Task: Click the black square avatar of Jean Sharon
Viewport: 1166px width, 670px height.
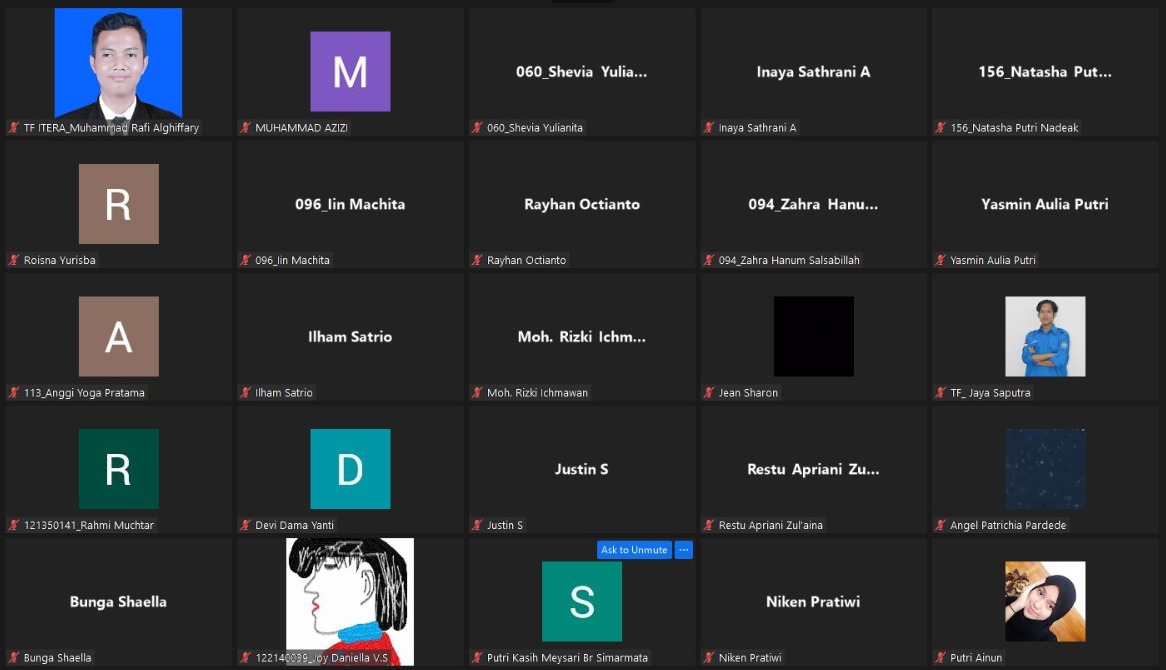Action: pyautogui.click(x=813, y=336)
